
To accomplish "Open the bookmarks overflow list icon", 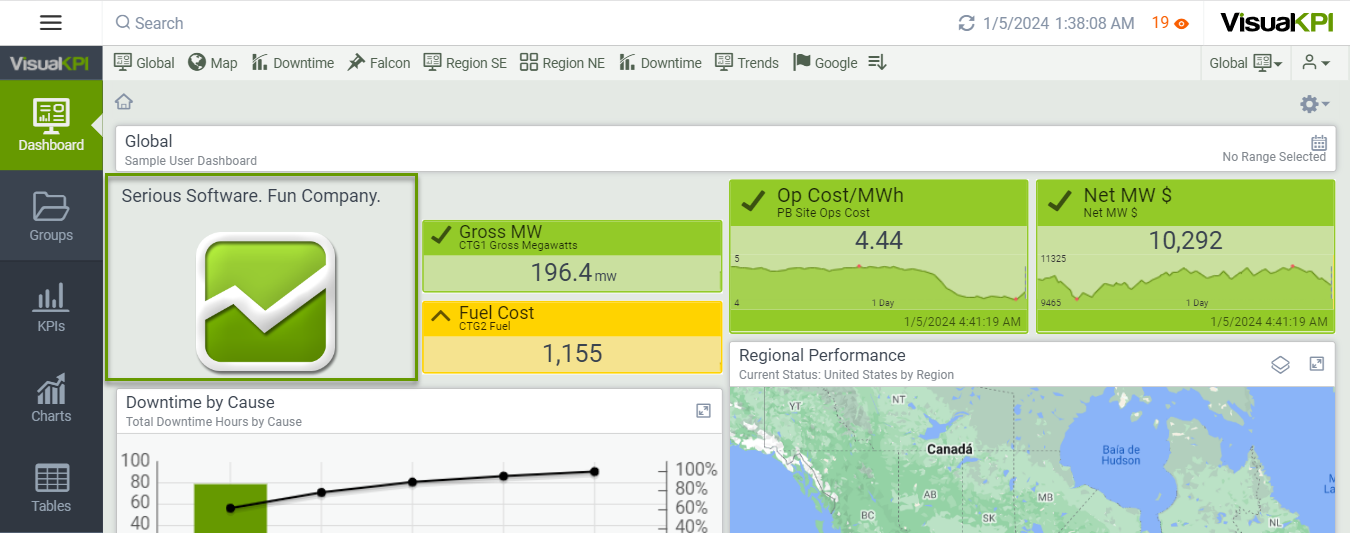I will tap(877, 63).
